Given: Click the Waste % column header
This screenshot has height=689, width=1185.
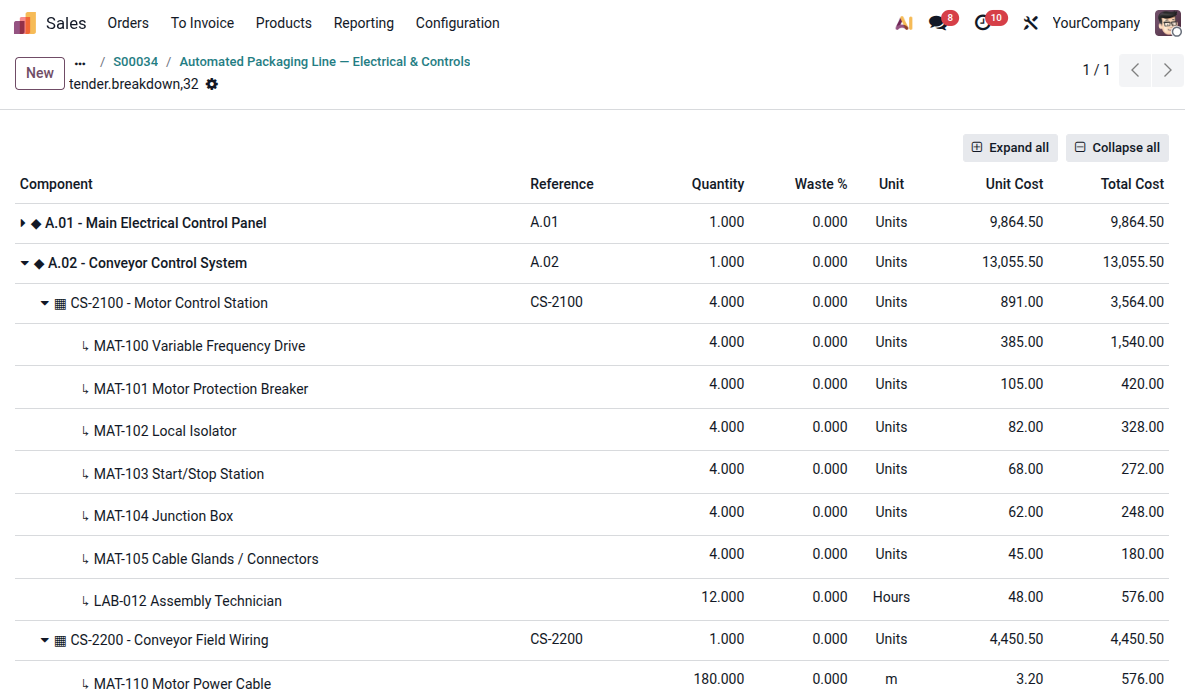Looking at the screenshot, I should (821, 184).
